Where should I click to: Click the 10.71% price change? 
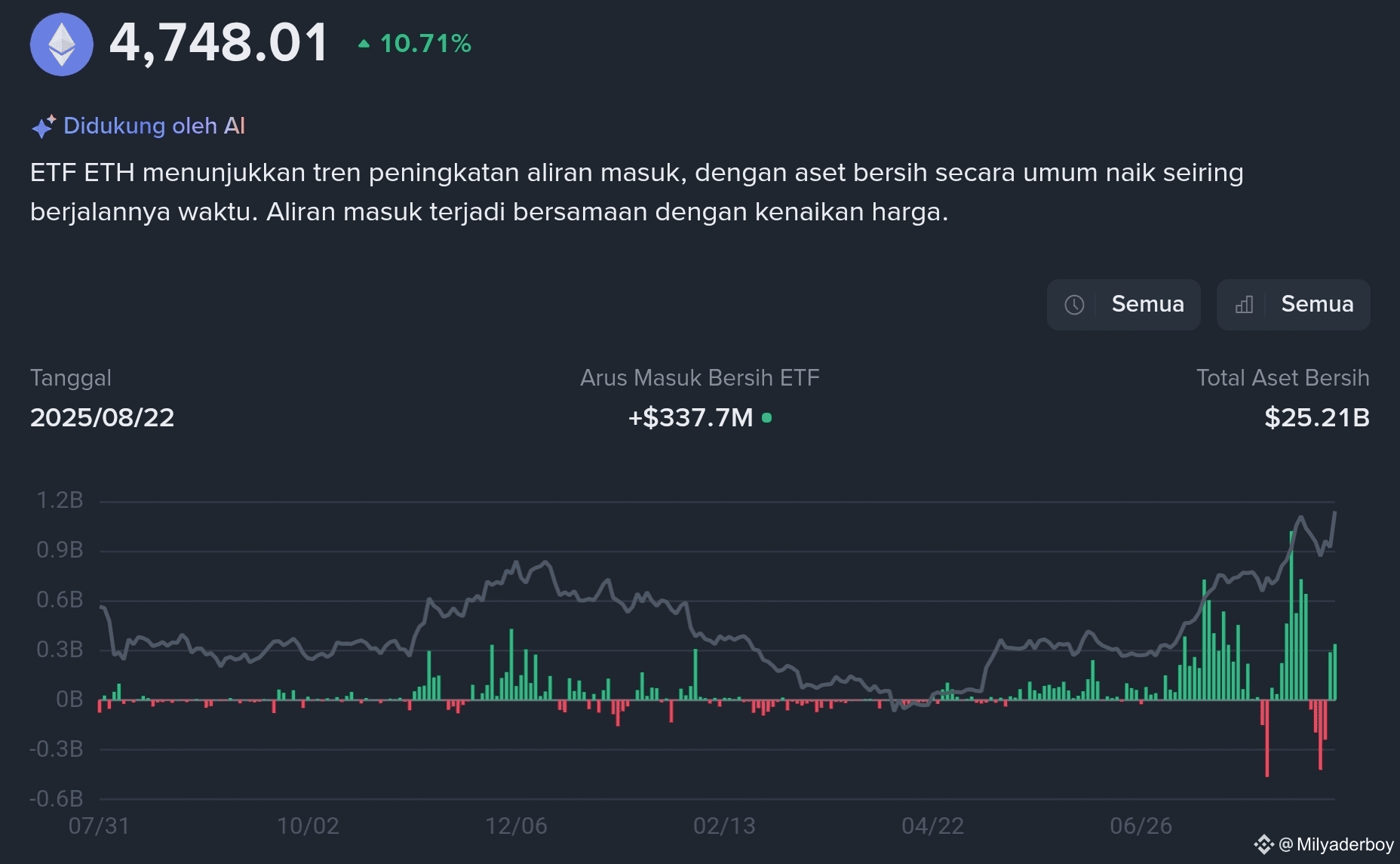425,44
